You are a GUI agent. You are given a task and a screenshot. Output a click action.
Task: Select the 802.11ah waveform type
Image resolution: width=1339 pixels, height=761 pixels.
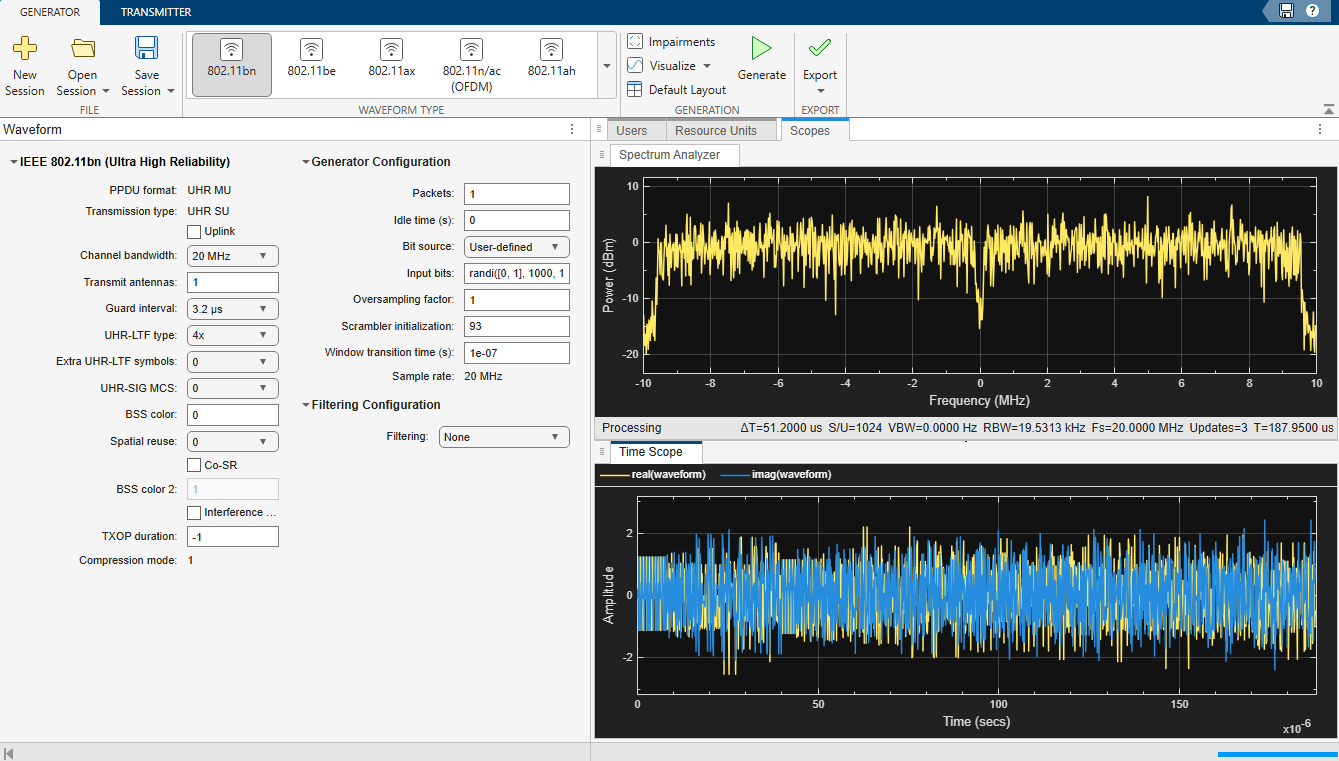point(551,65)
